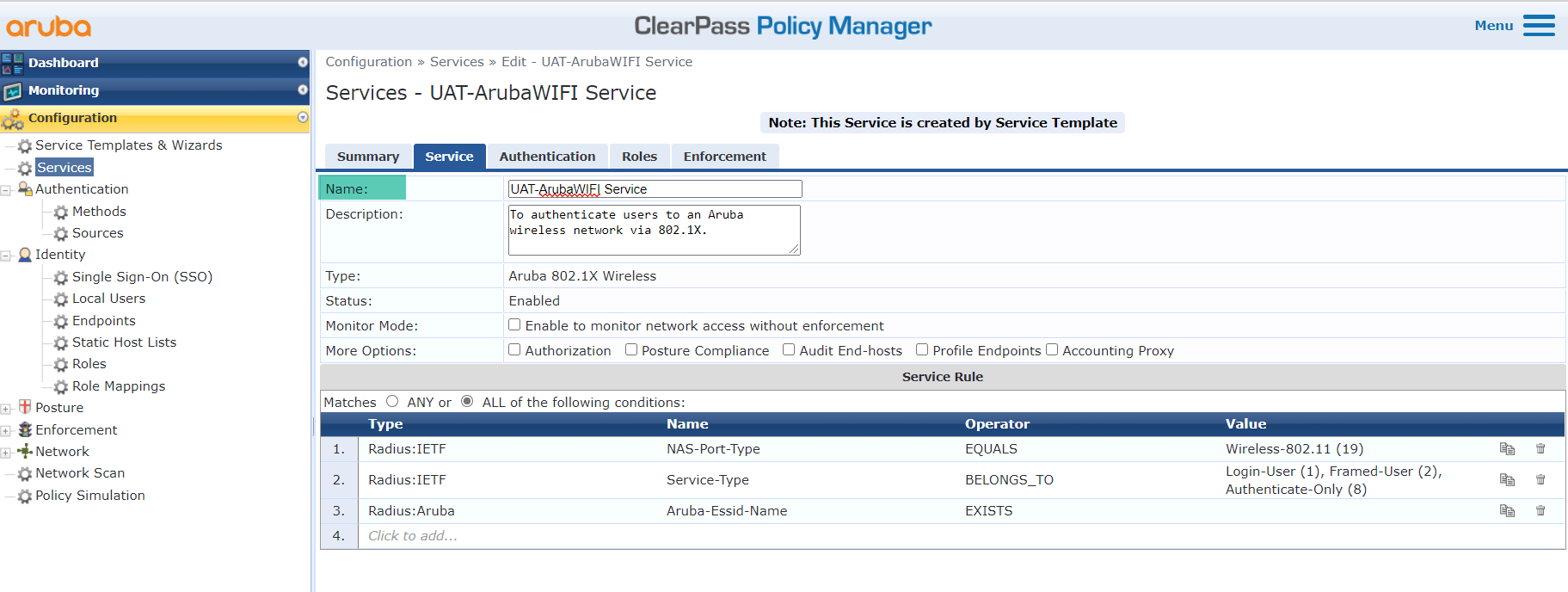The image size is (1568, 592).
Task: Click the gear icon beside Endpoints
Action: (61, 322)
